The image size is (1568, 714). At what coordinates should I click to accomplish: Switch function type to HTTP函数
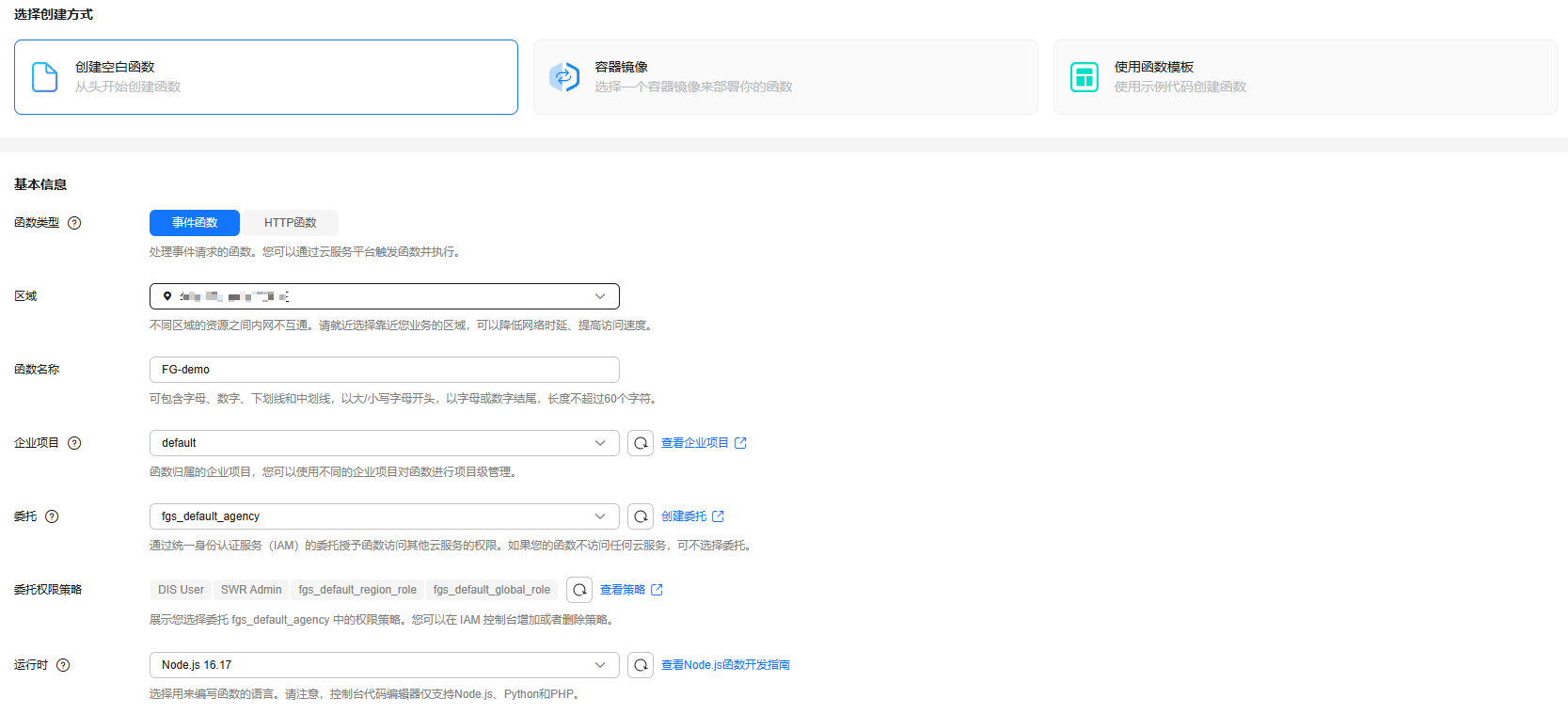(290, 223)
